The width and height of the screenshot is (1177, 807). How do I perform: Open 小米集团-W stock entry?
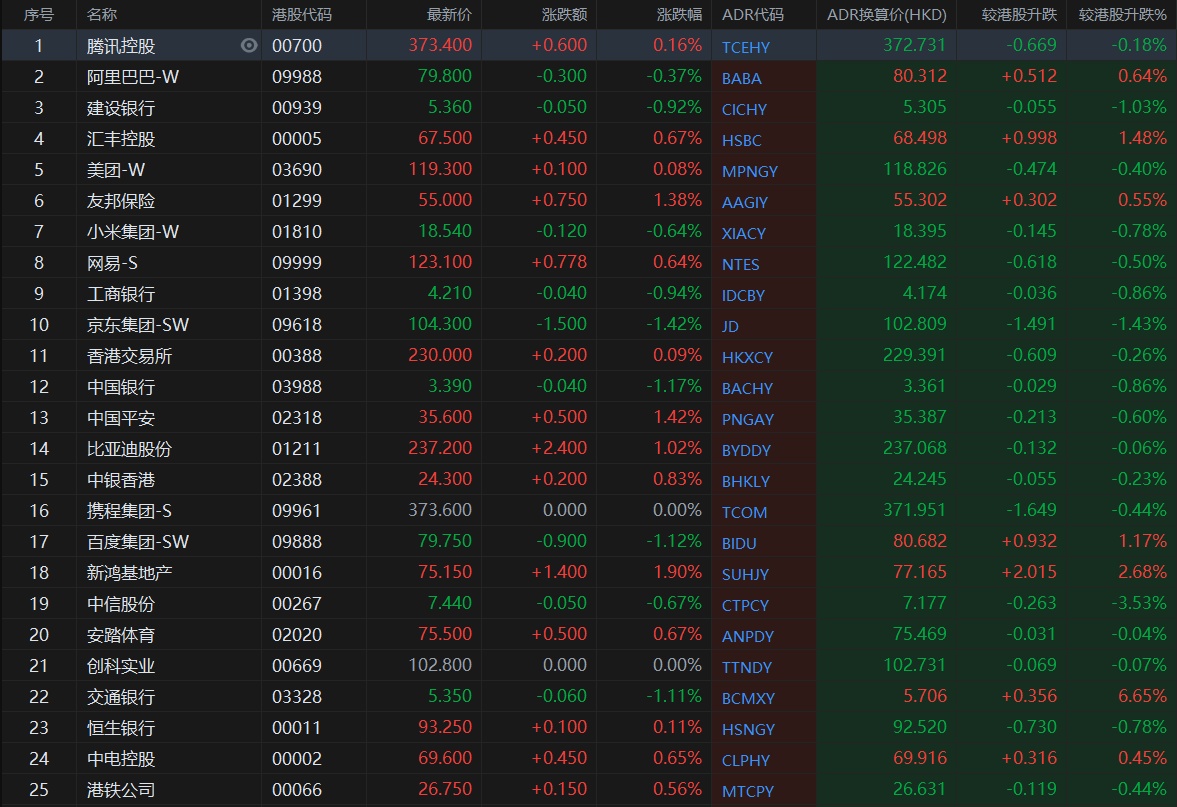pyautogui.click(x=133, y=232)
